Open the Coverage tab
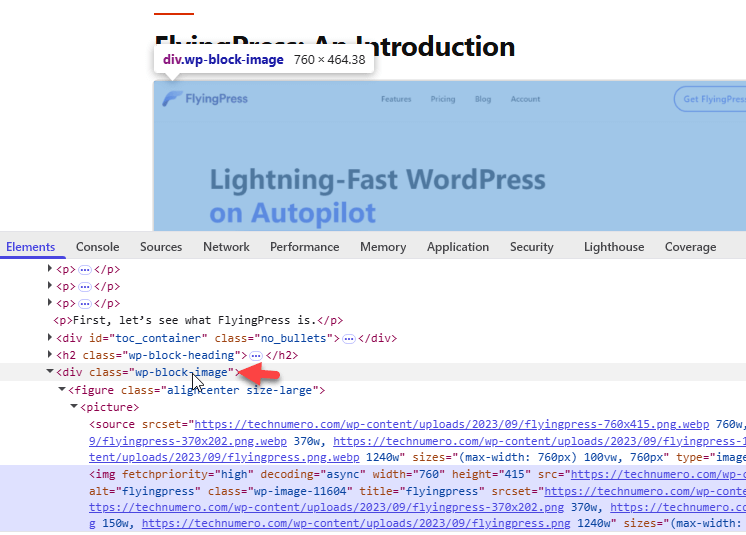The height and width of the screenshot is (535, 746). coord(690,247)
